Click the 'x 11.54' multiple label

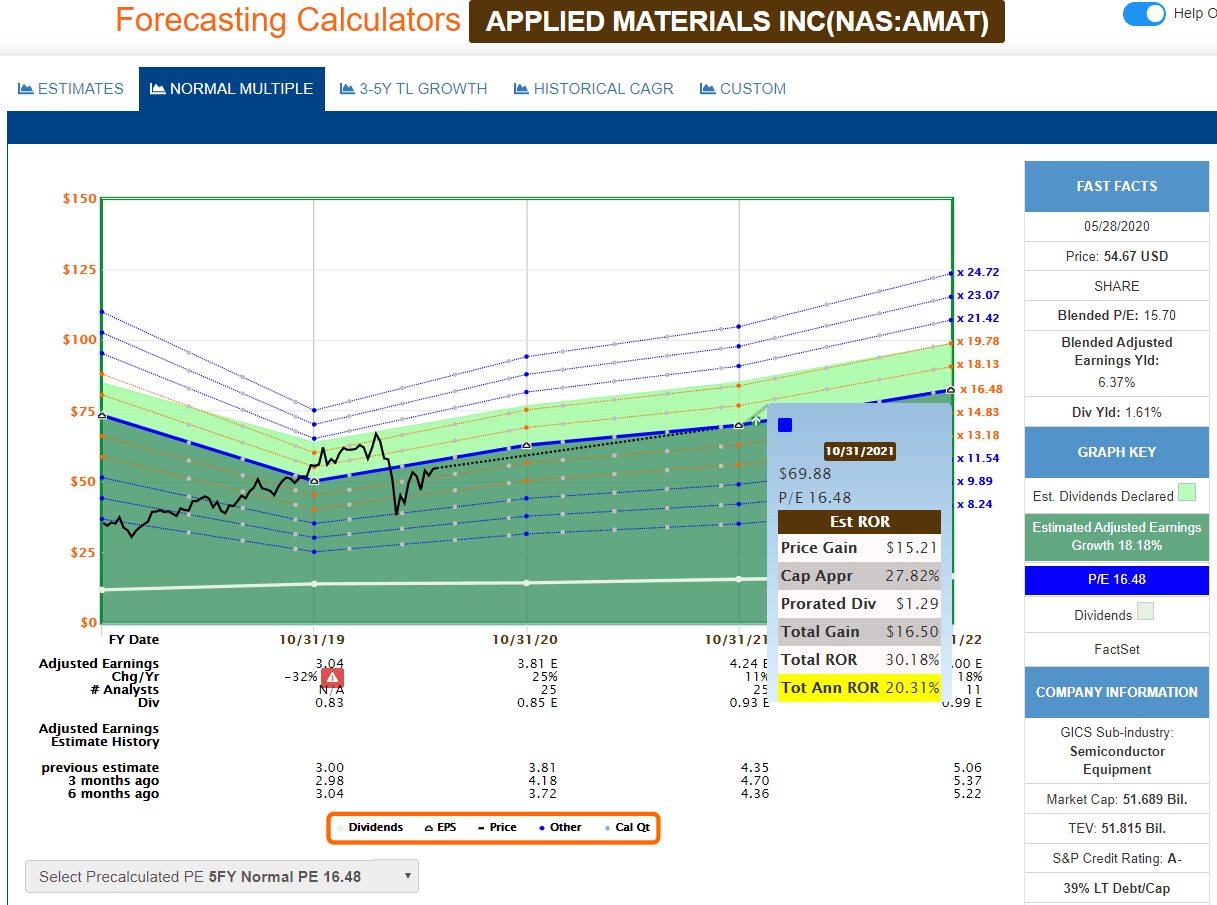[977, 458]
